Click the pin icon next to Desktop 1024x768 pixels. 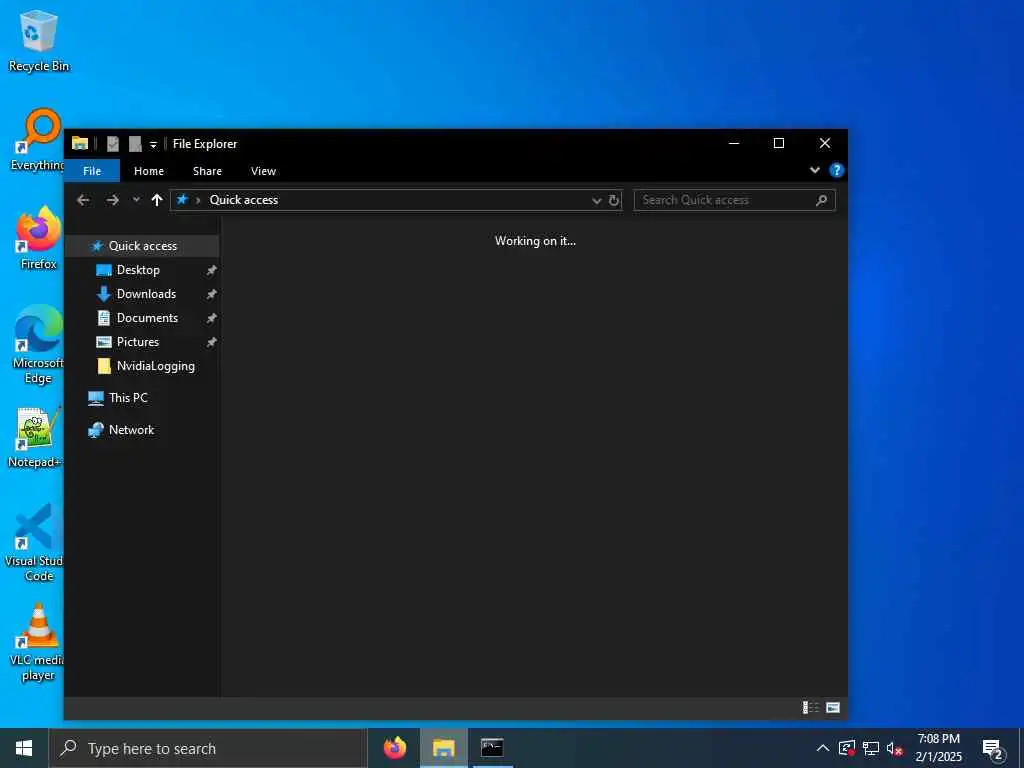211,270
